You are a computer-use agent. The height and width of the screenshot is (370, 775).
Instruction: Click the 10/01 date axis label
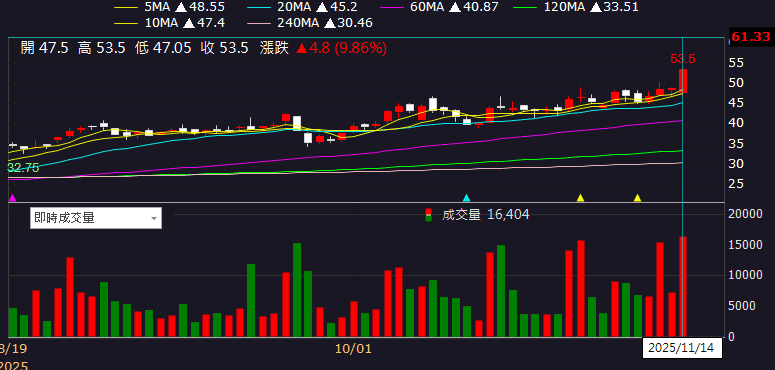[353, 349]
